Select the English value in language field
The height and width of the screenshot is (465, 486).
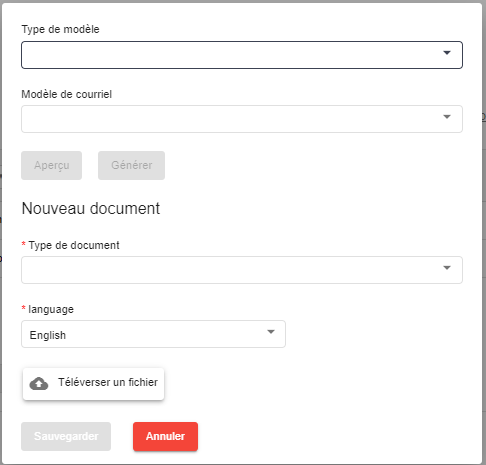[48, 335]
